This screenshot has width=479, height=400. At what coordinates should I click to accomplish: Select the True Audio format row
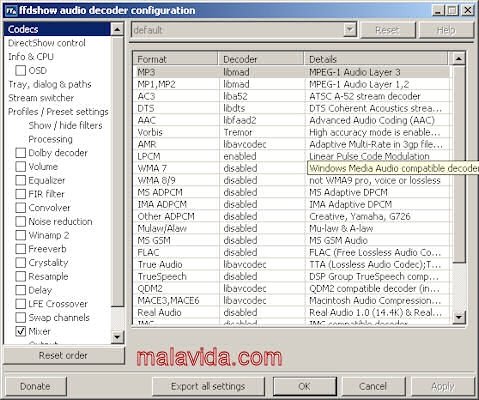click(x=291, y=264)
